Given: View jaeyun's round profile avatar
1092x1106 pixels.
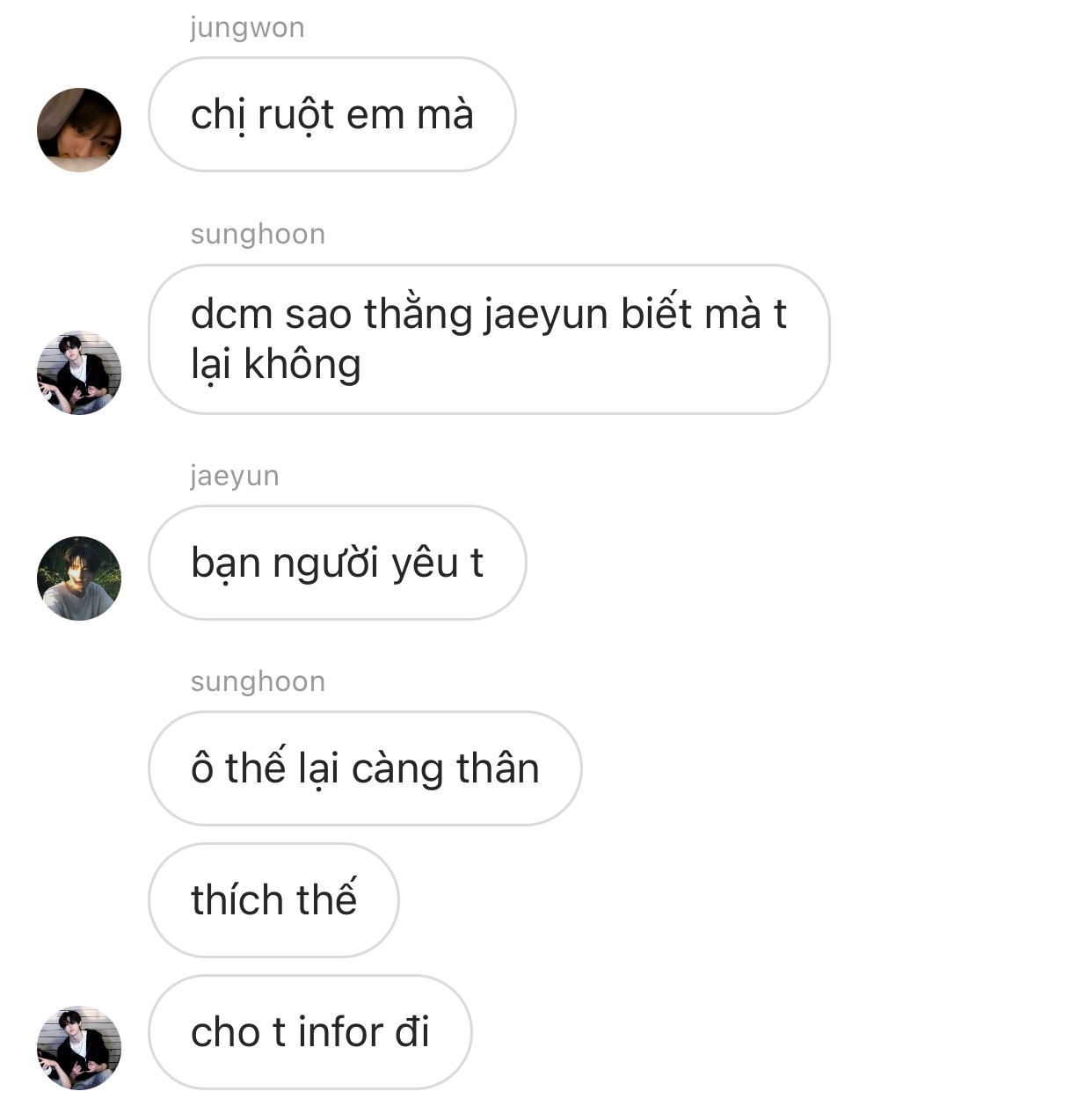Looking at the screenshot, I should click(x=79, y=578).
